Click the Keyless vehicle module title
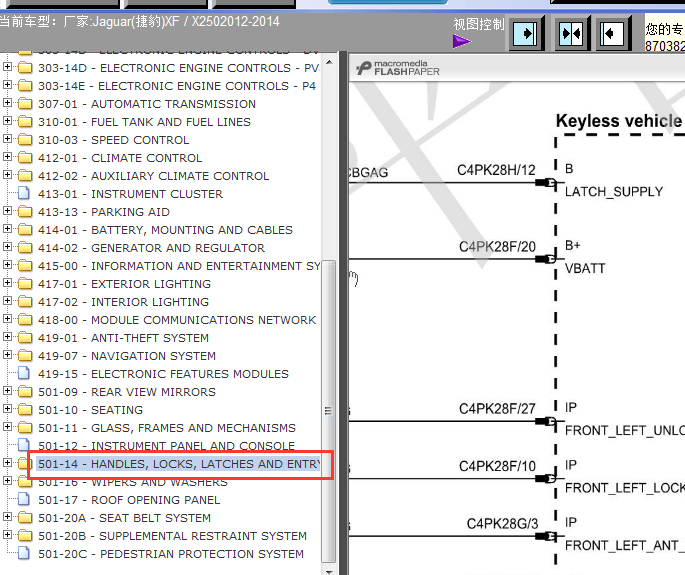The image size is (685, 575). 620,121
